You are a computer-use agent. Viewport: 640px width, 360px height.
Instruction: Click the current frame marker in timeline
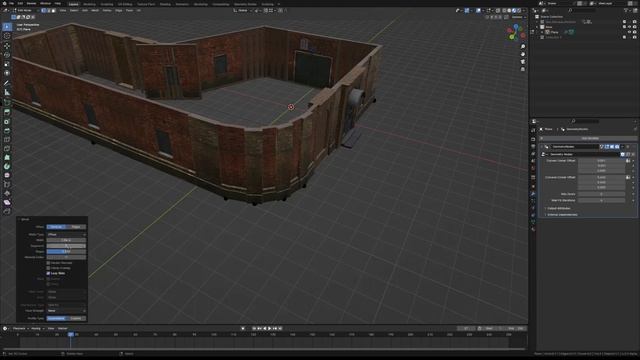tap(71, 335)
